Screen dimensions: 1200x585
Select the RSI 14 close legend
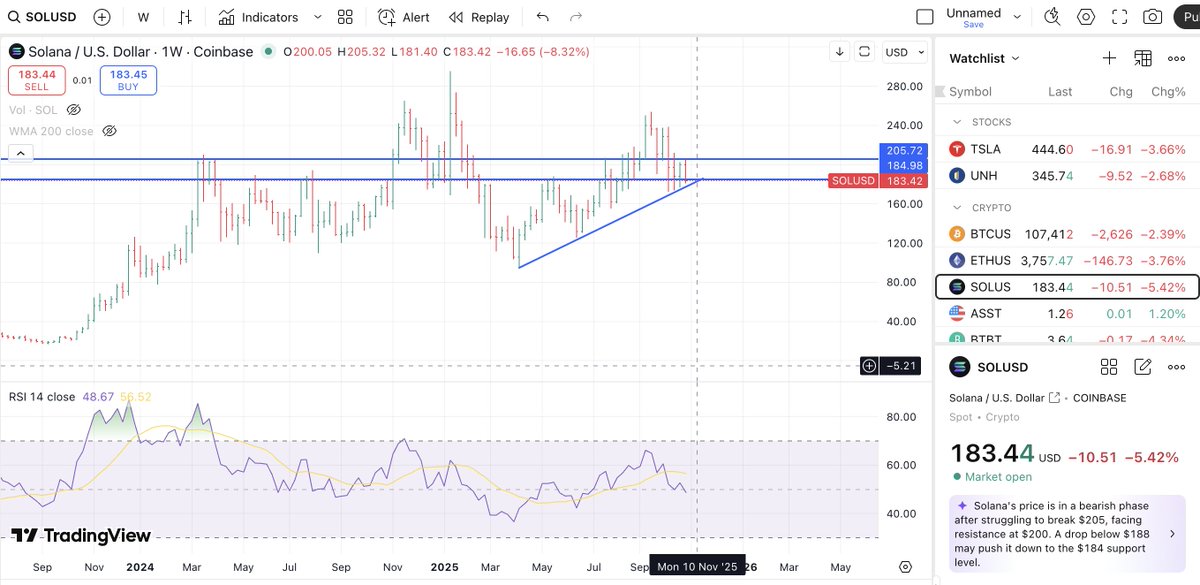pyautogui.click(x=42, y=397)
